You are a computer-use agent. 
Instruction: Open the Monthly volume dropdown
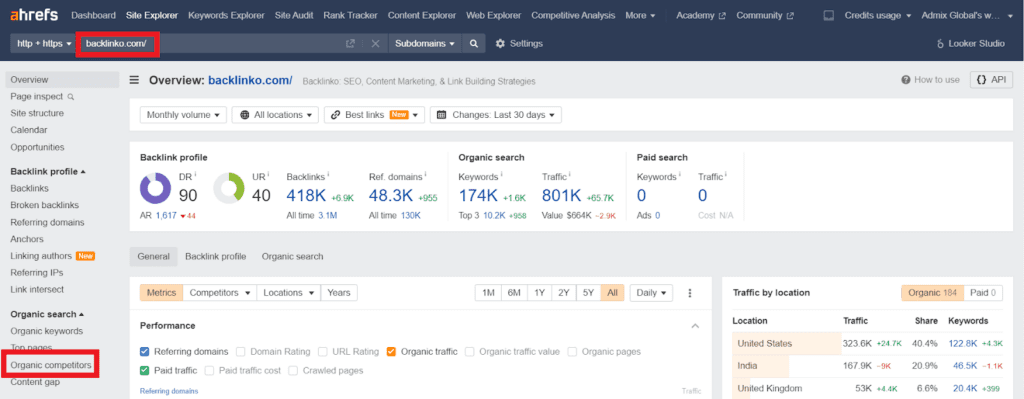184,115
